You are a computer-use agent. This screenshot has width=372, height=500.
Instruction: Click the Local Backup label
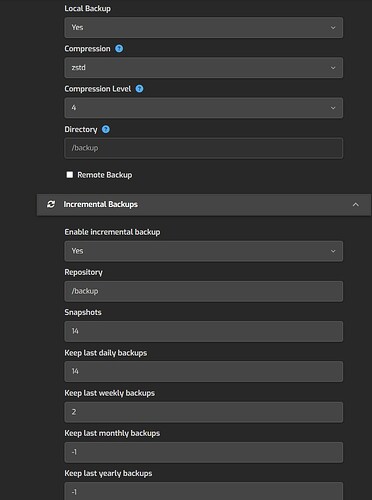(x=87, y=8)
